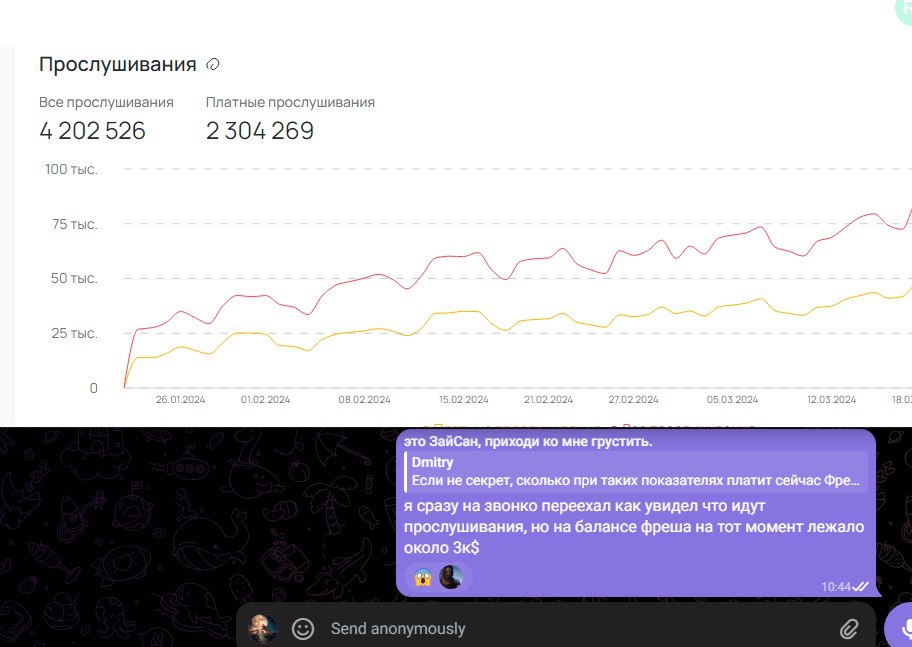Viewport: 912px width, 647px height.
Task: Click the user avatar in message reaction
Action: [451, 577]
